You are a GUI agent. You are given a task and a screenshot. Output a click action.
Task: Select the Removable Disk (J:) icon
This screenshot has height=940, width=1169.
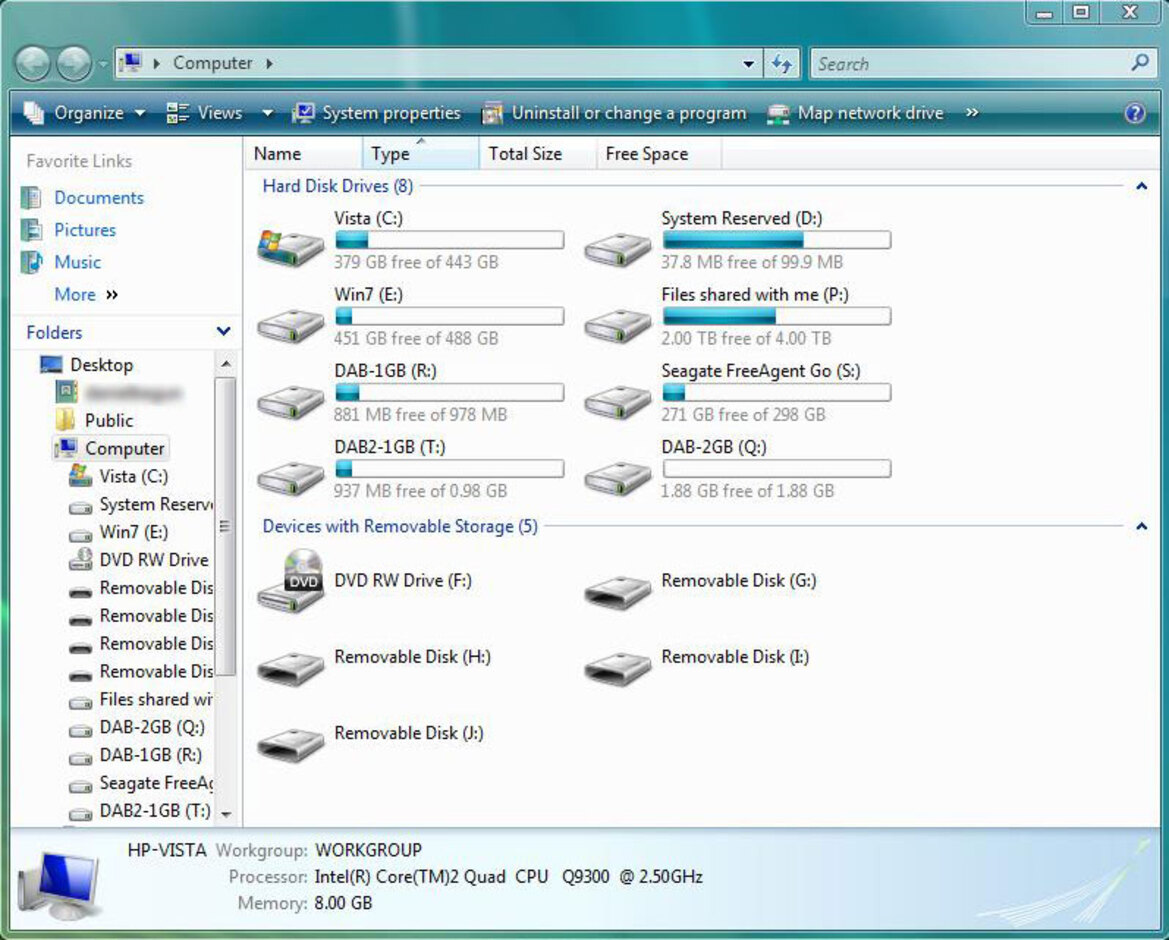pyautogui.click(x=290, y=745)
